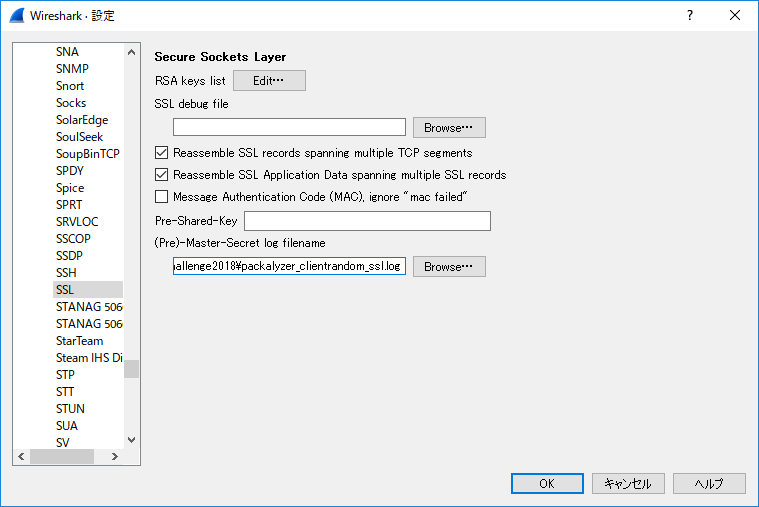The image size is (759, 507).
Task: Click the キャンセル button
Action: pyautogui.click(x=628, y=483)
